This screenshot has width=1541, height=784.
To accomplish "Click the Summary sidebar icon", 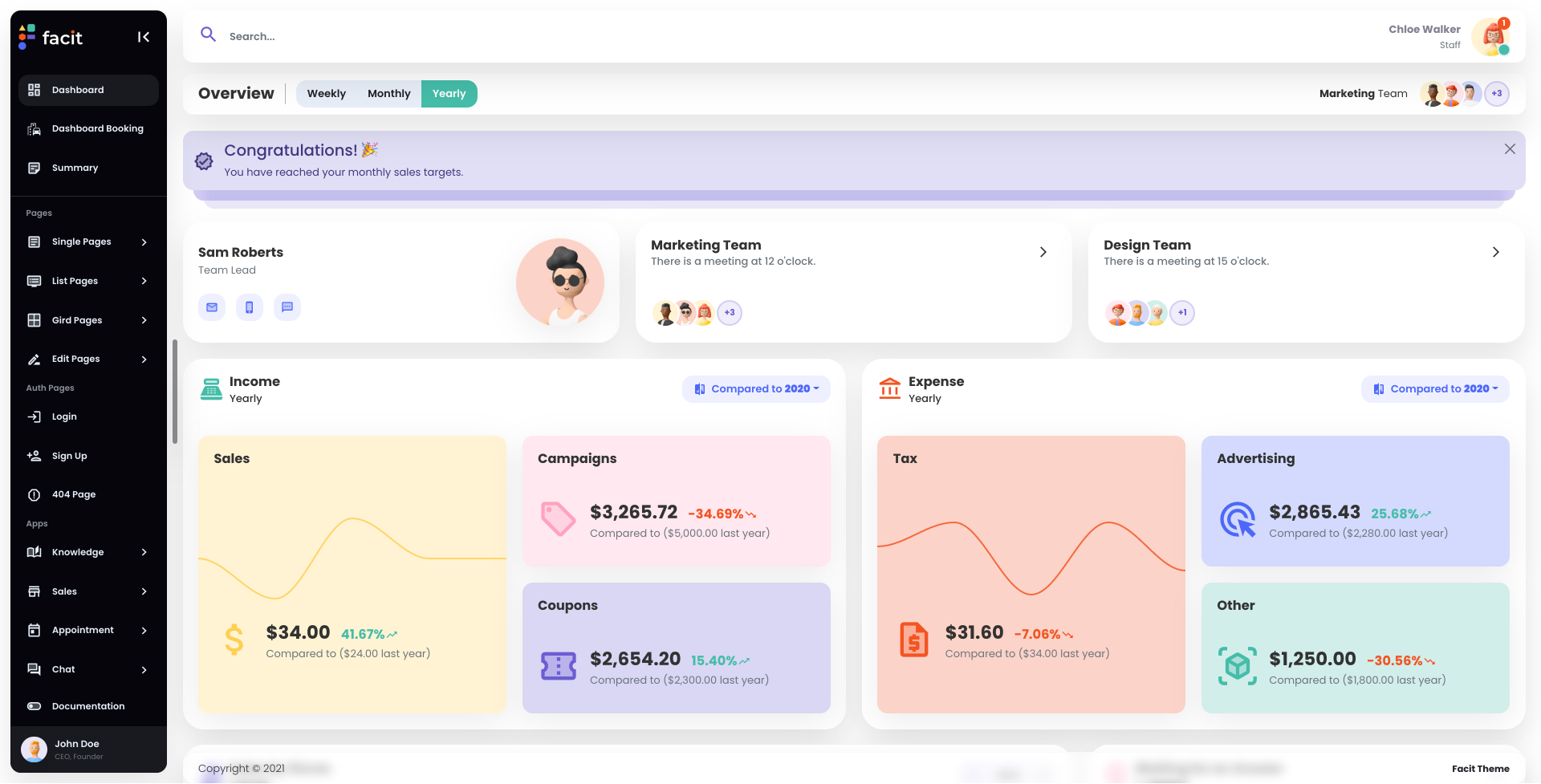I will 34,168.
